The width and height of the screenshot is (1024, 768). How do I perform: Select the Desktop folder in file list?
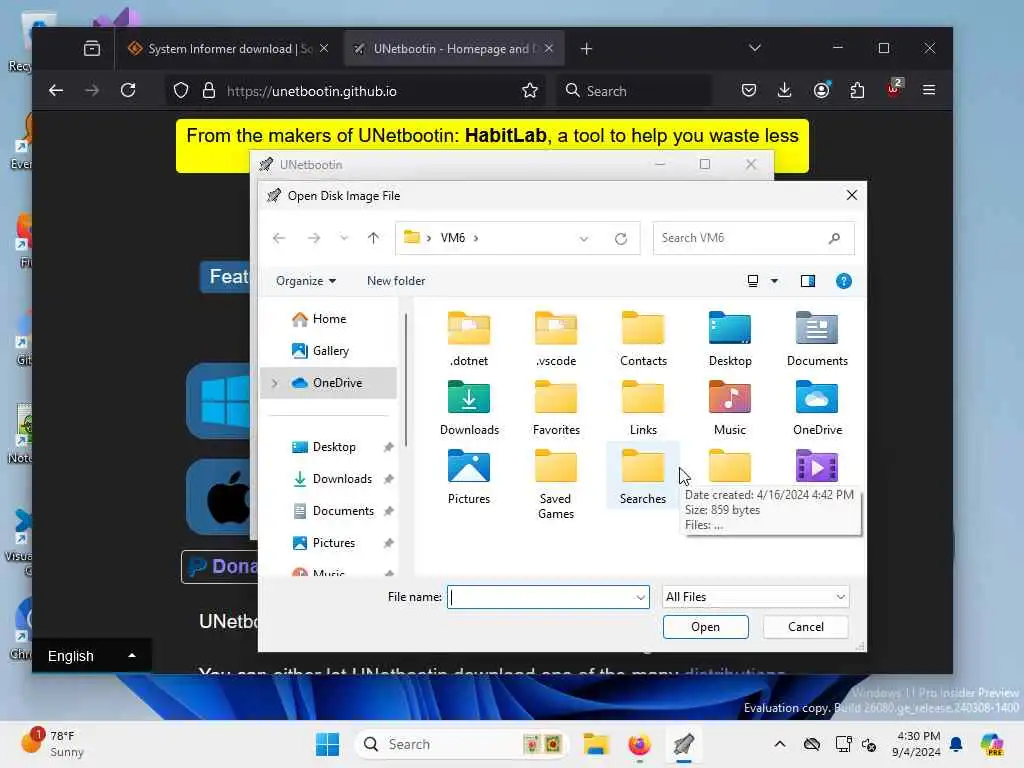(729, 339)
